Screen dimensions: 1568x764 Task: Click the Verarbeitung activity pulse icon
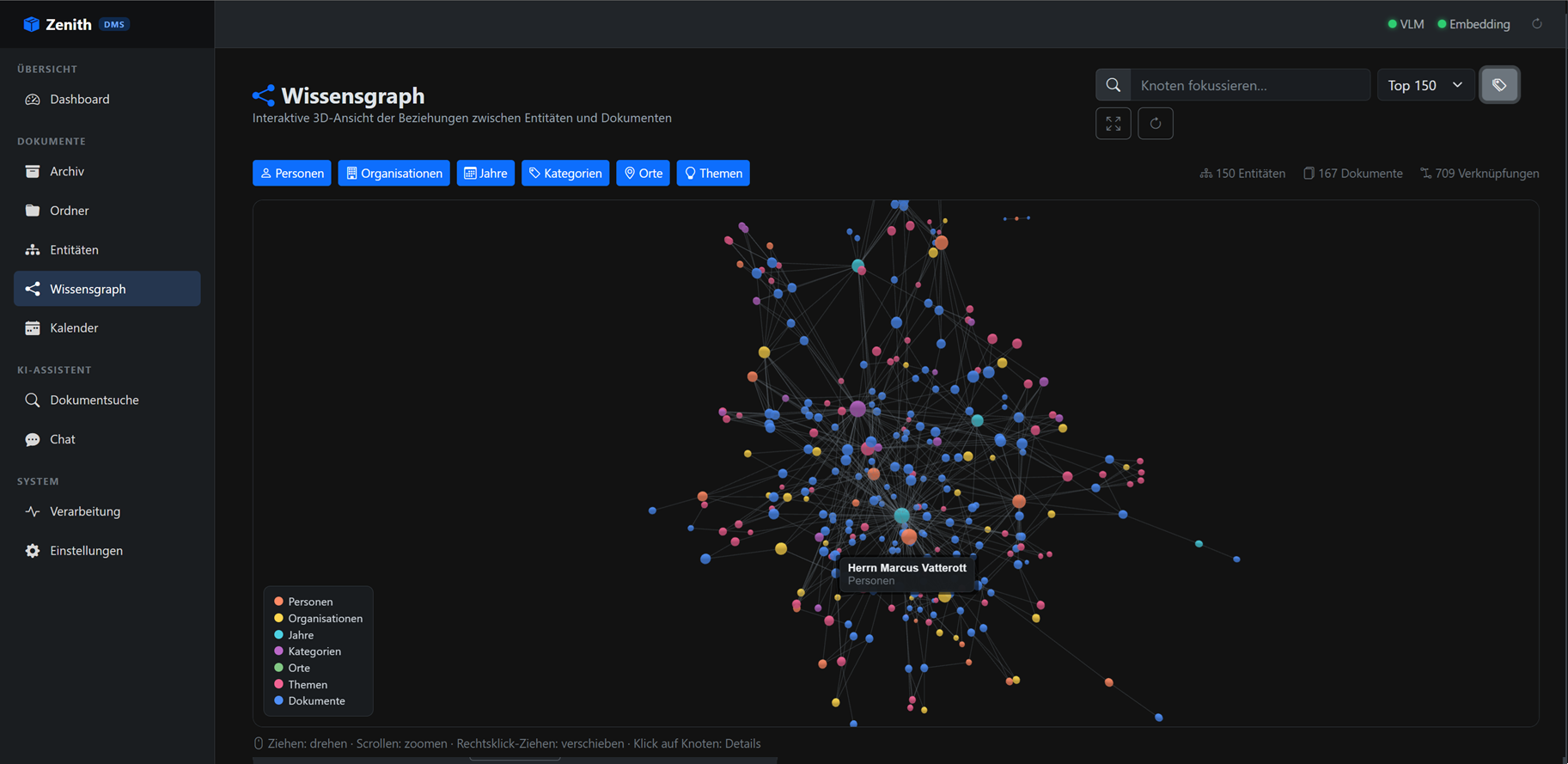[33, 511]
